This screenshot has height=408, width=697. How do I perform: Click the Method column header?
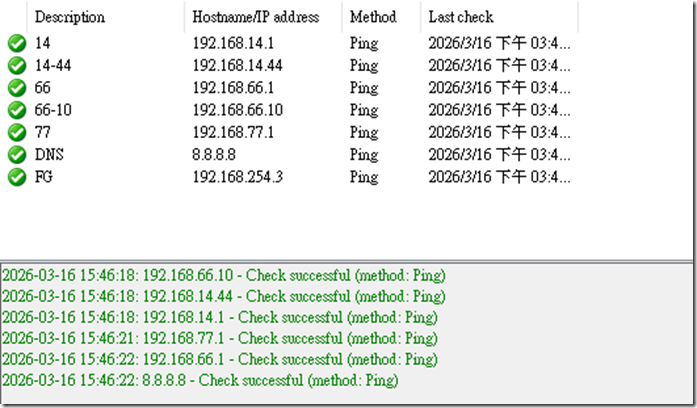(373, 17)
